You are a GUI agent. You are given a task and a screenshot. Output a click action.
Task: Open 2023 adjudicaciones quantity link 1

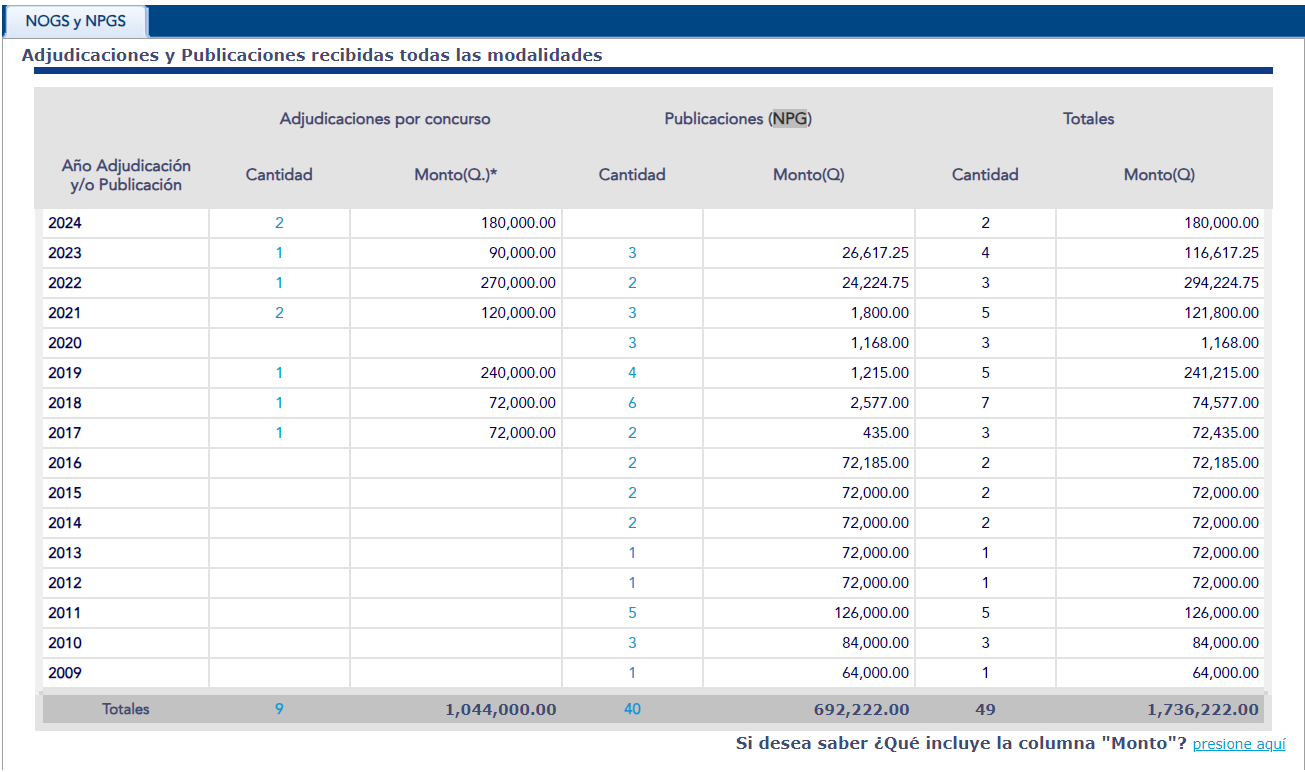279,253
